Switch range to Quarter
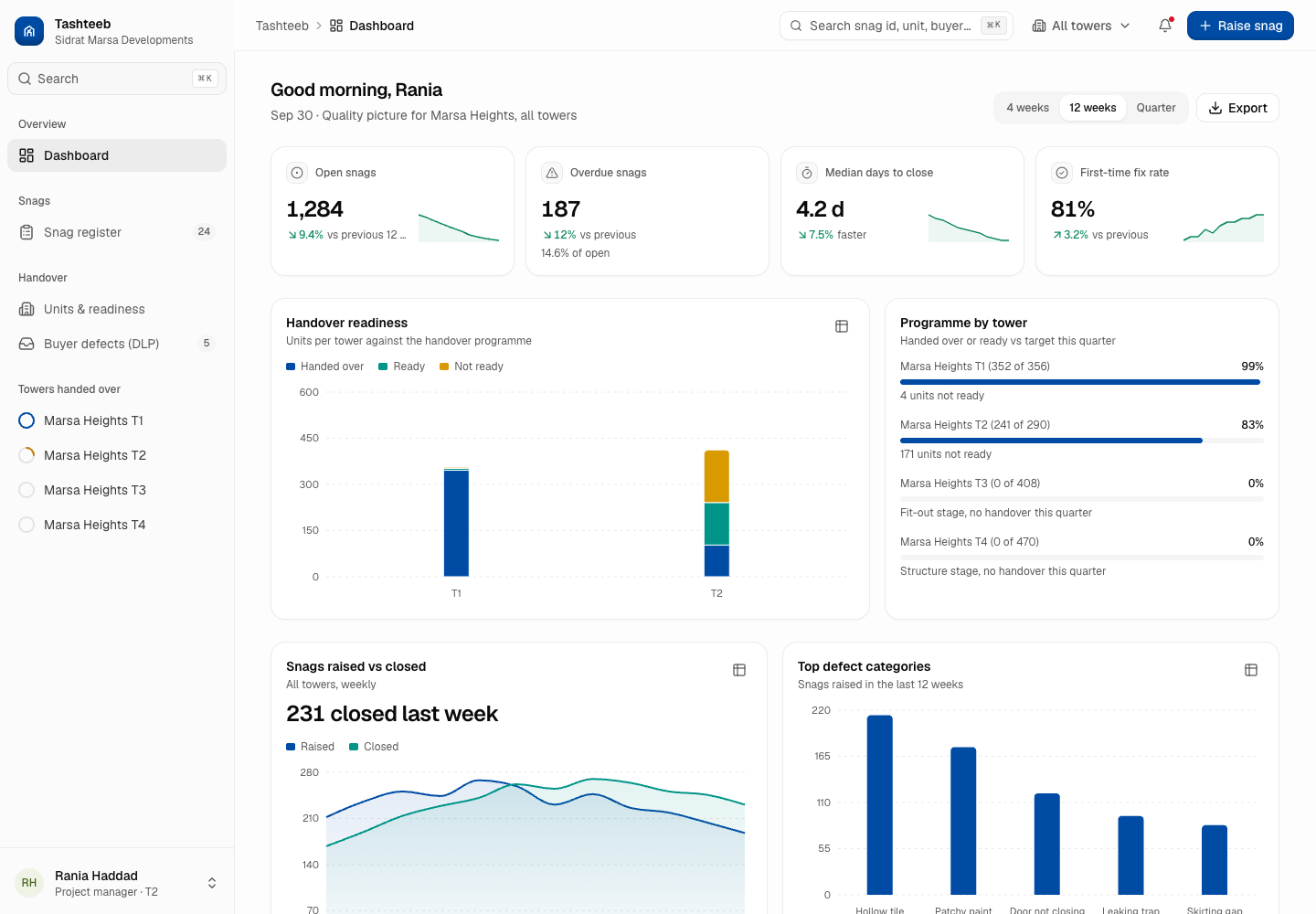This screenshot has width=1316, height=914. pyautogui.click(x=1156, y=108)
